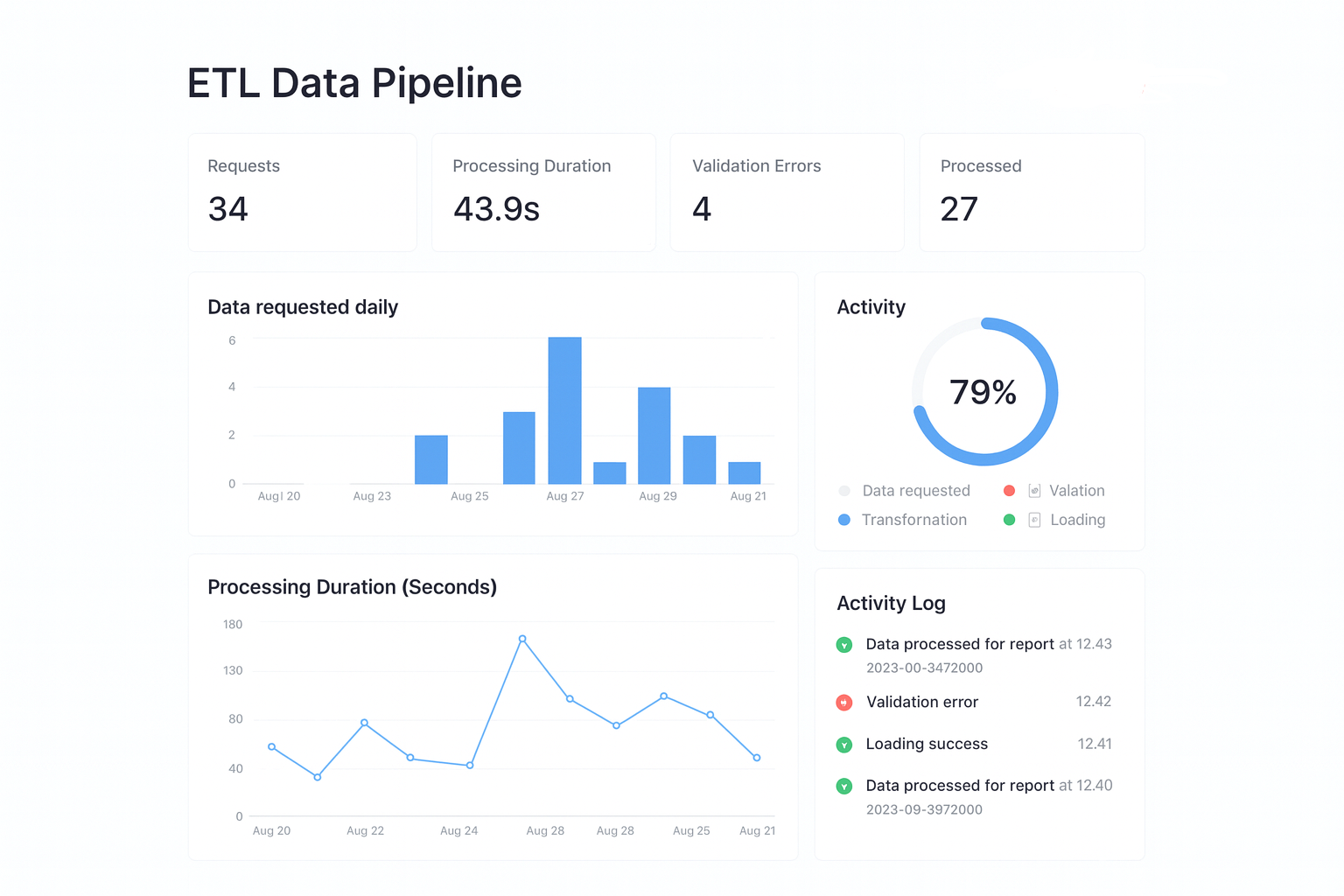This screenshot has height=896, width=1344.
Task: Click the red Validation error status icon
Action: pos(844,702)
